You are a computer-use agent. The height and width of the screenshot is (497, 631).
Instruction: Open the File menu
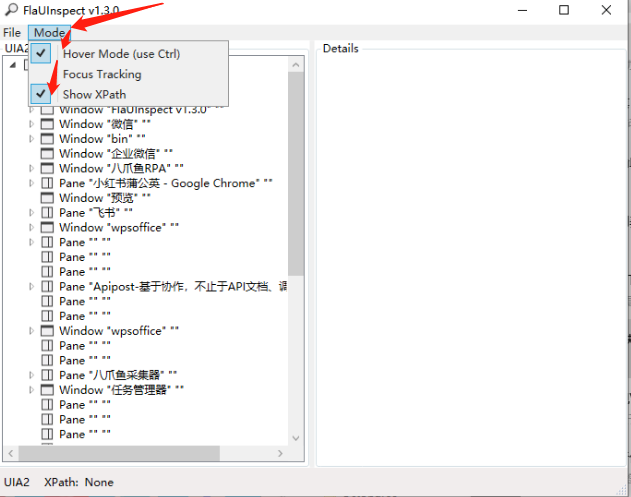[12, 33]
